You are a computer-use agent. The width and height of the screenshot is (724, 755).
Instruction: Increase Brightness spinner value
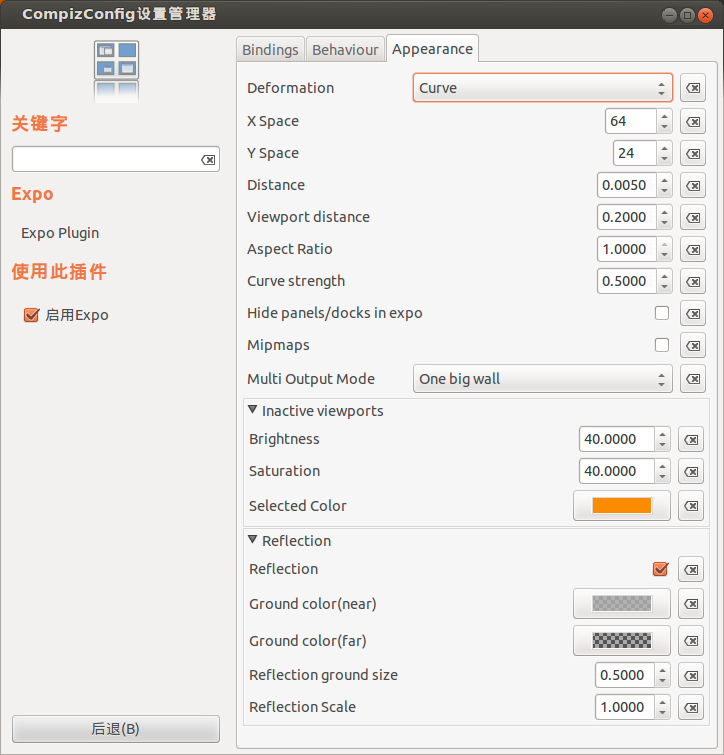click(662, 434)
